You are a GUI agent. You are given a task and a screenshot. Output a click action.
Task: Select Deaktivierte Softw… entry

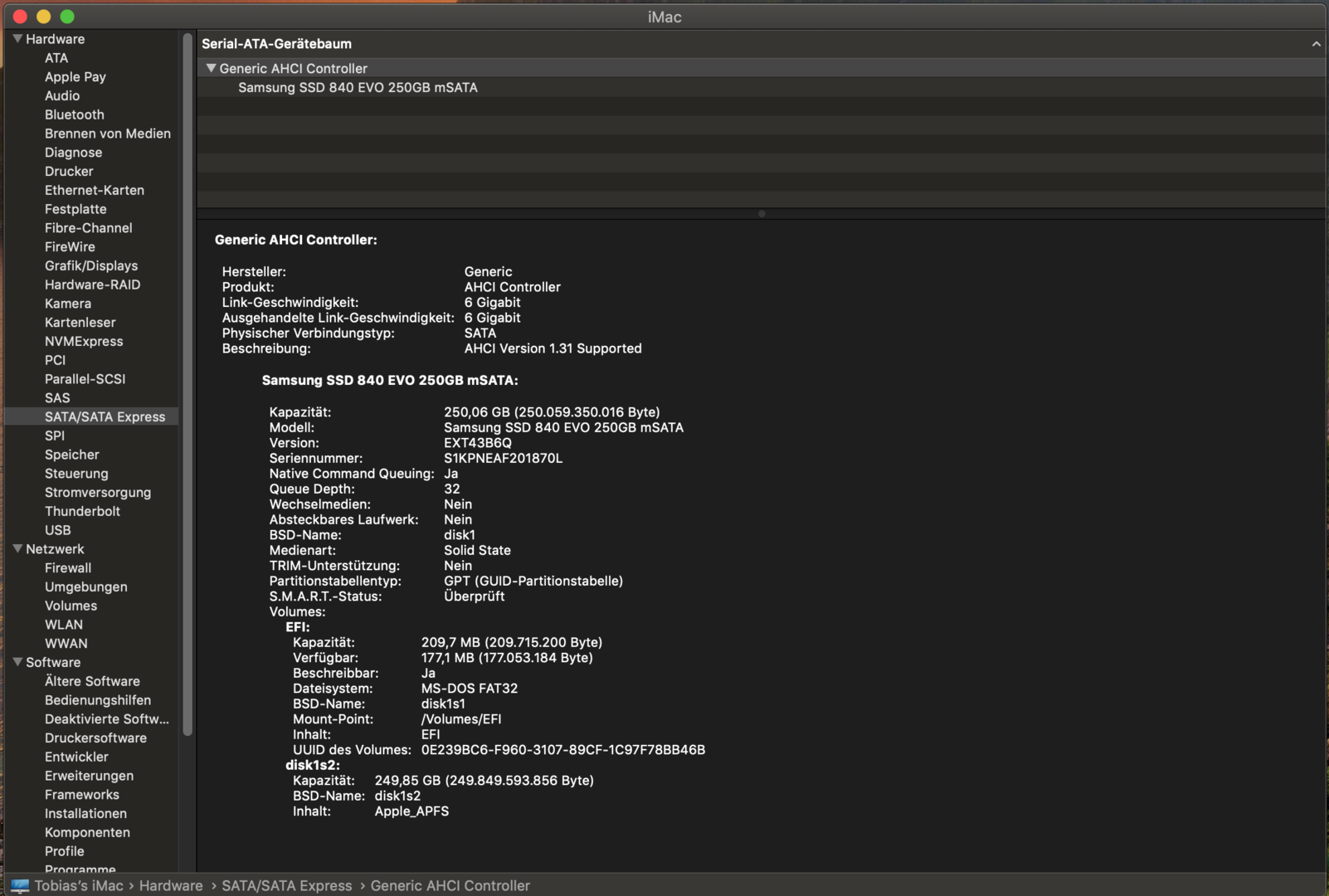tap(107, 719)
